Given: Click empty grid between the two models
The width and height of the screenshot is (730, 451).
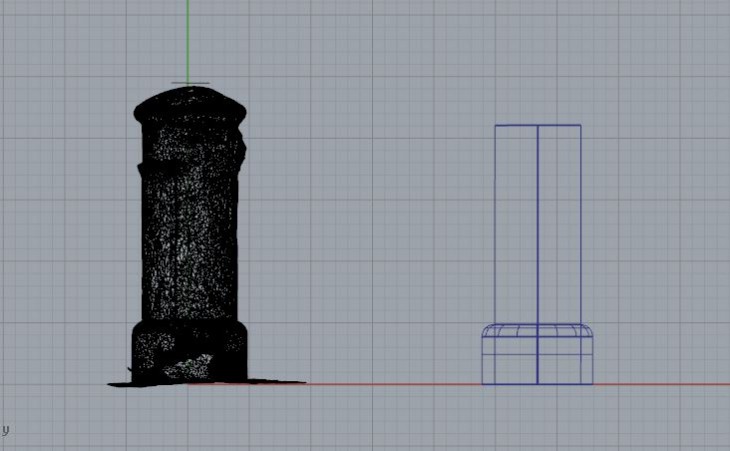Looking at the screenshot, I should (370, 250).
